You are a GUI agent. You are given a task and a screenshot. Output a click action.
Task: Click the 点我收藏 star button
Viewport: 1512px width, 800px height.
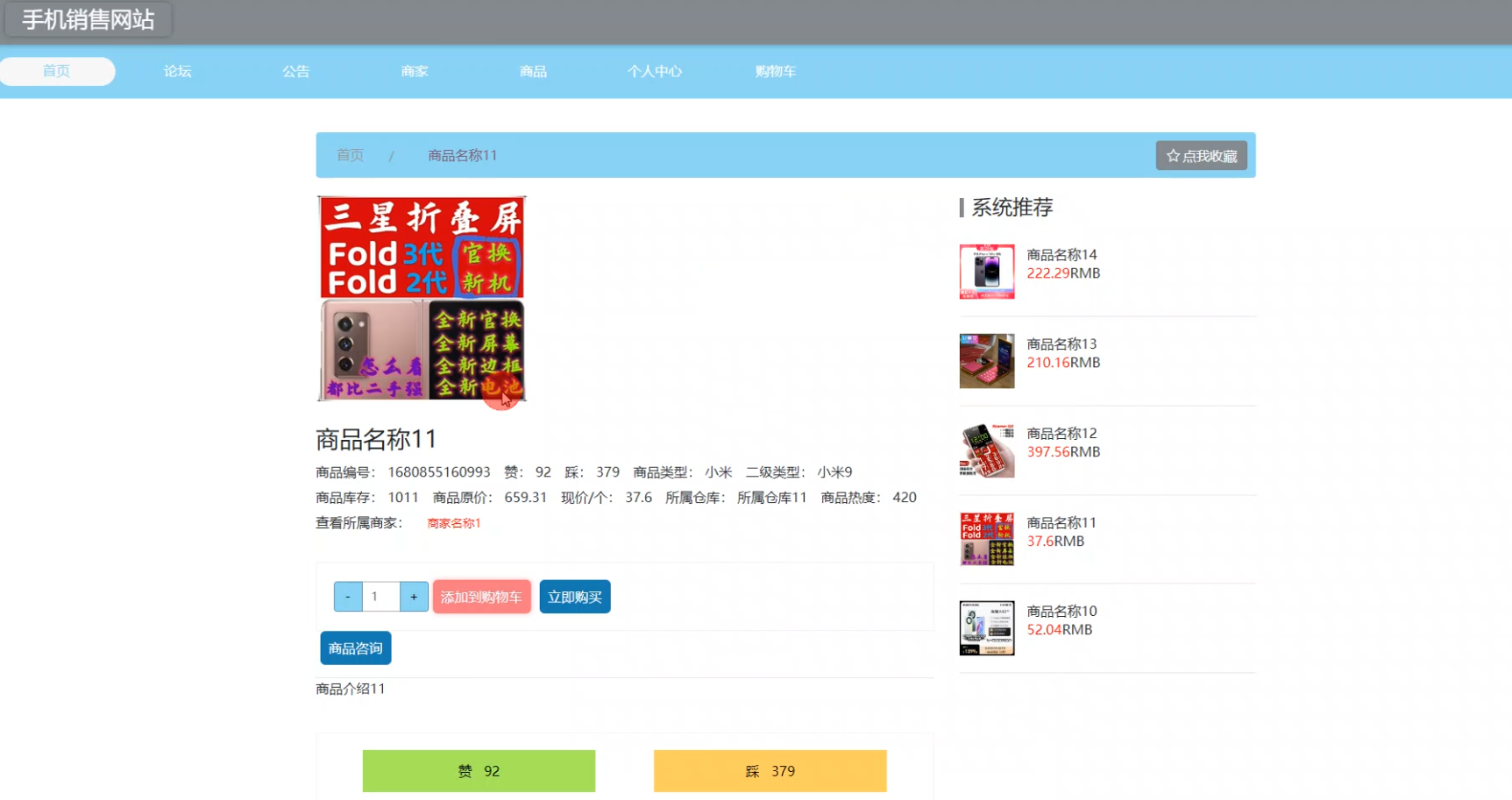[1201, 155]
